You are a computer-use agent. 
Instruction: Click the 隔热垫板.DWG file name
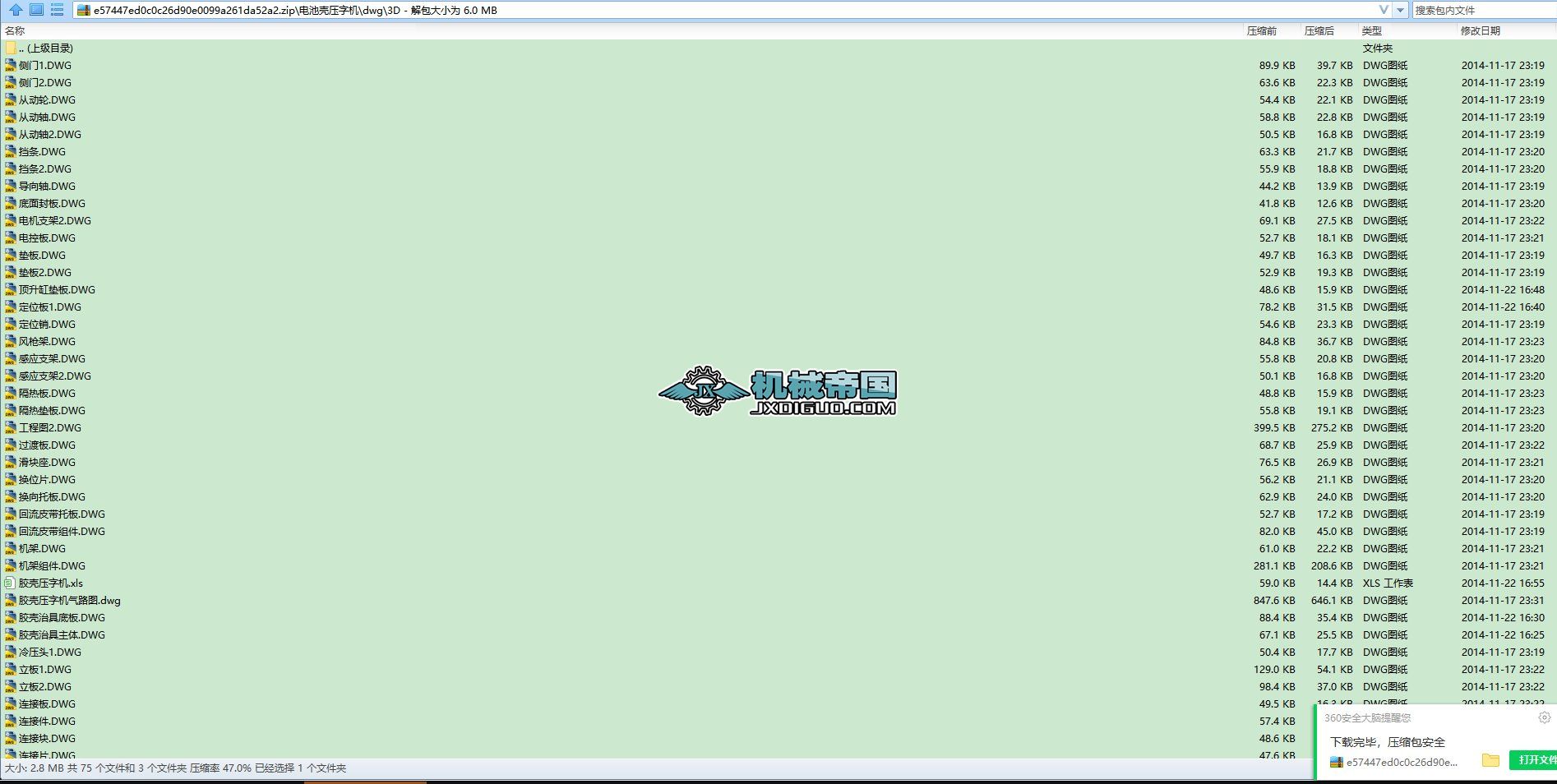click(x=52, y=410)
